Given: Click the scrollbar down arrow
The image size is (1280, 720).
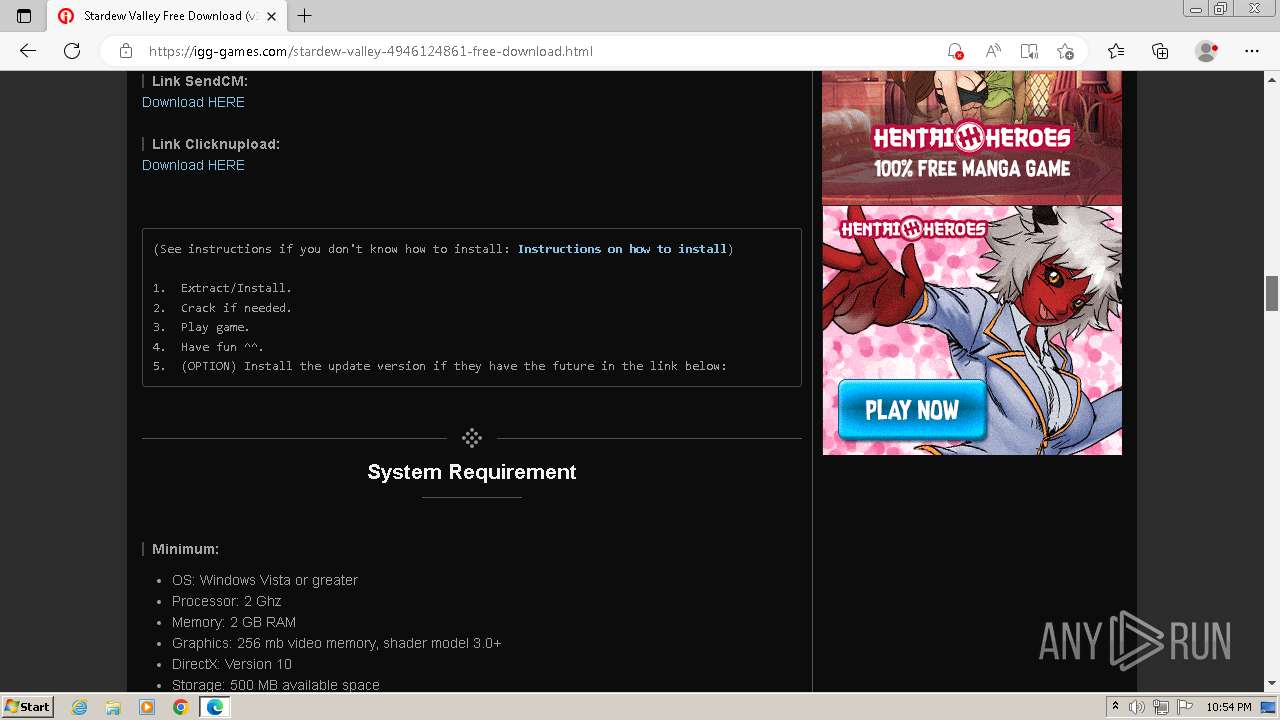Looking at the screenshot, I should (x=1272, y=684).
